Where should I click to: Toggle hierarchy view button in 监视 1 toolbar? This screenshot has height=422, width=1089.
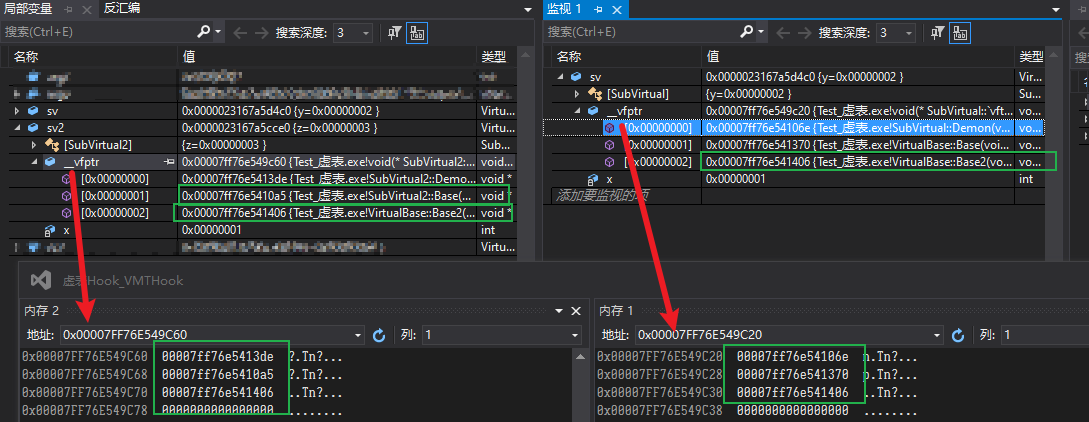961,32
